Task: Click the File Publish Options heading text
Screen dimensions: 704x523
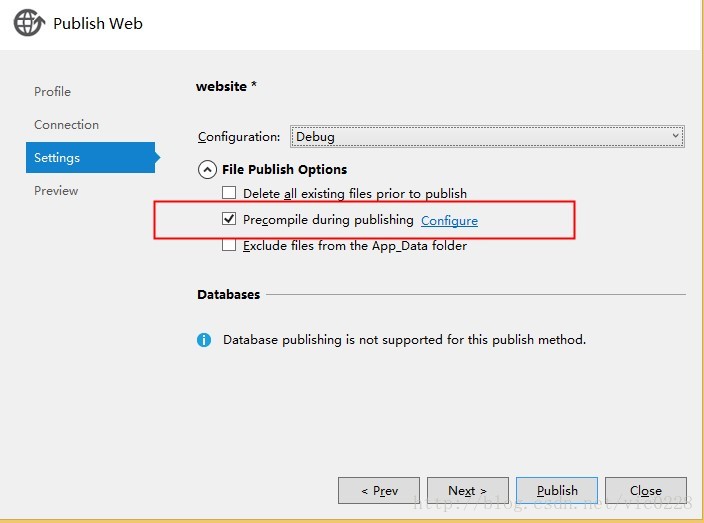Action: (285, 170)
